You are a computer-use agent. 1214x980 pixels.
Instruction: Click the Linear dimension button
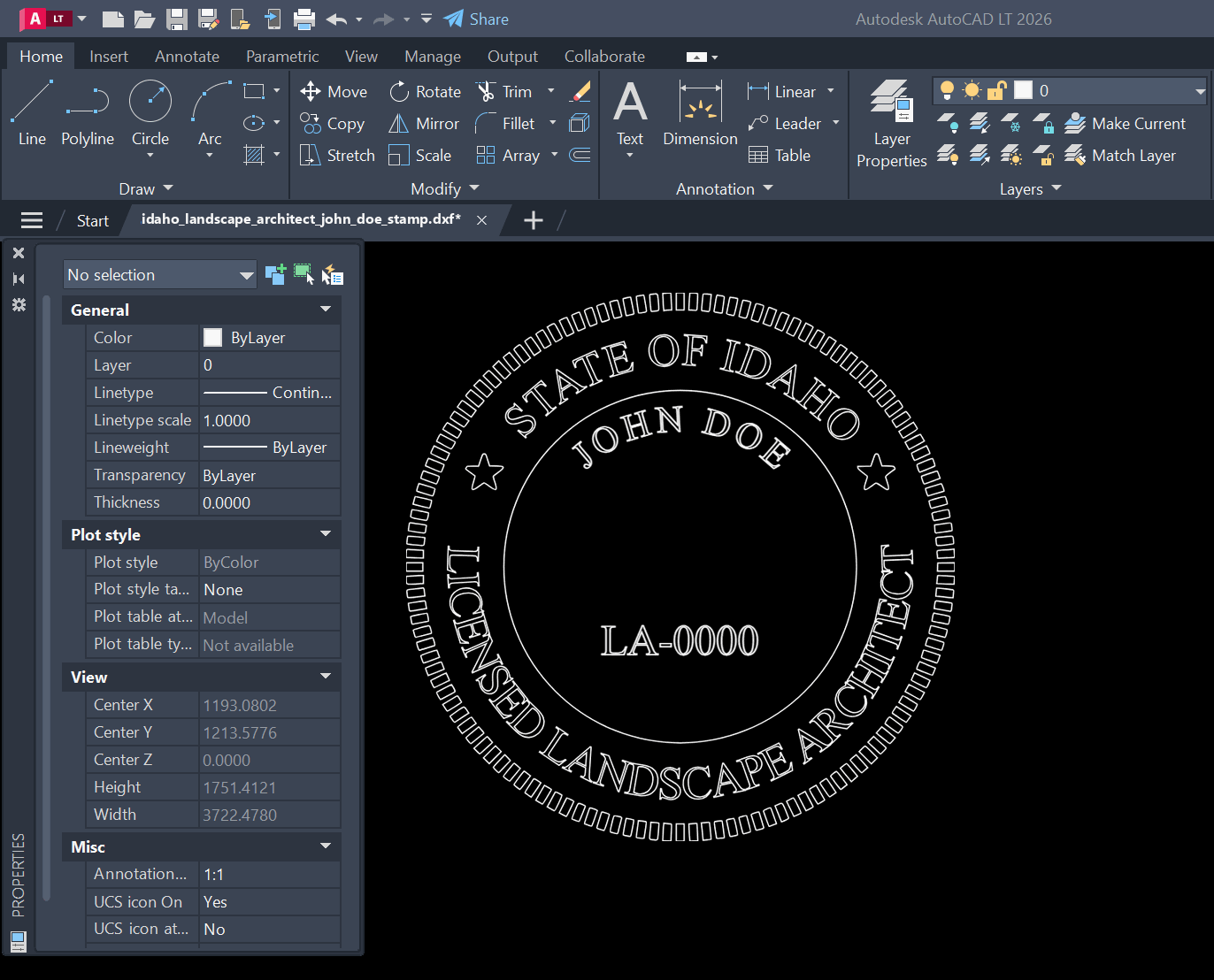coord(782,91)
